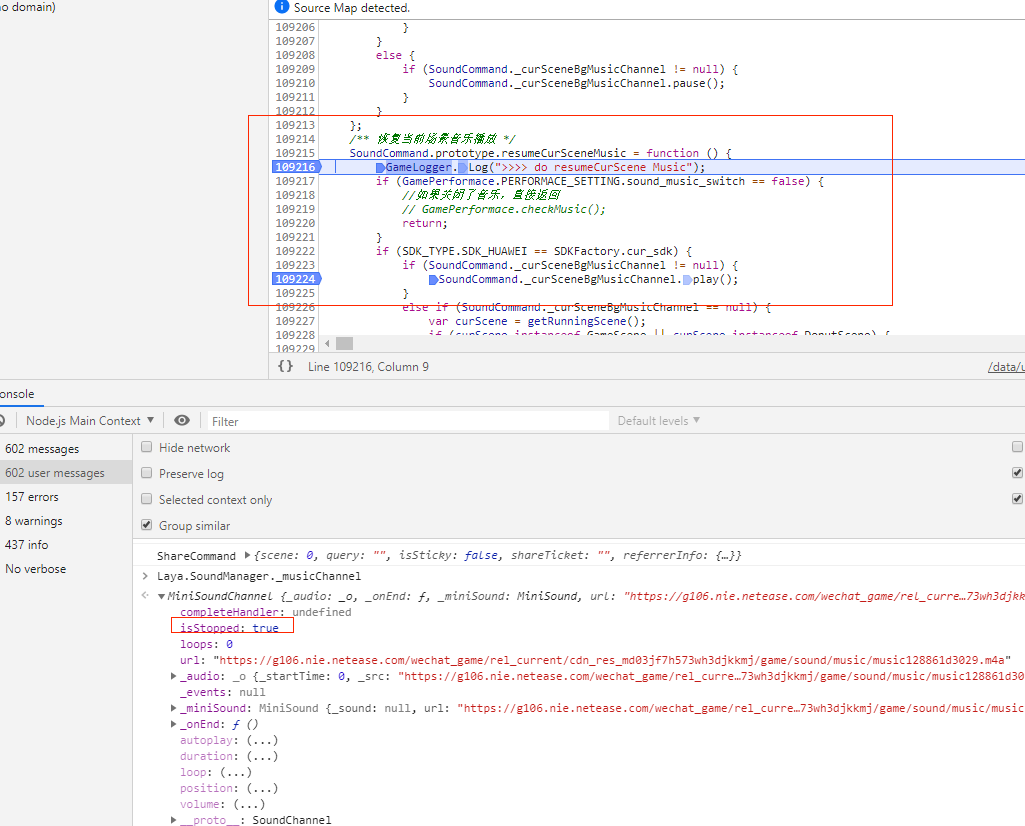Click the left arrow of the horizontal scrollbar

pos(325,343)
